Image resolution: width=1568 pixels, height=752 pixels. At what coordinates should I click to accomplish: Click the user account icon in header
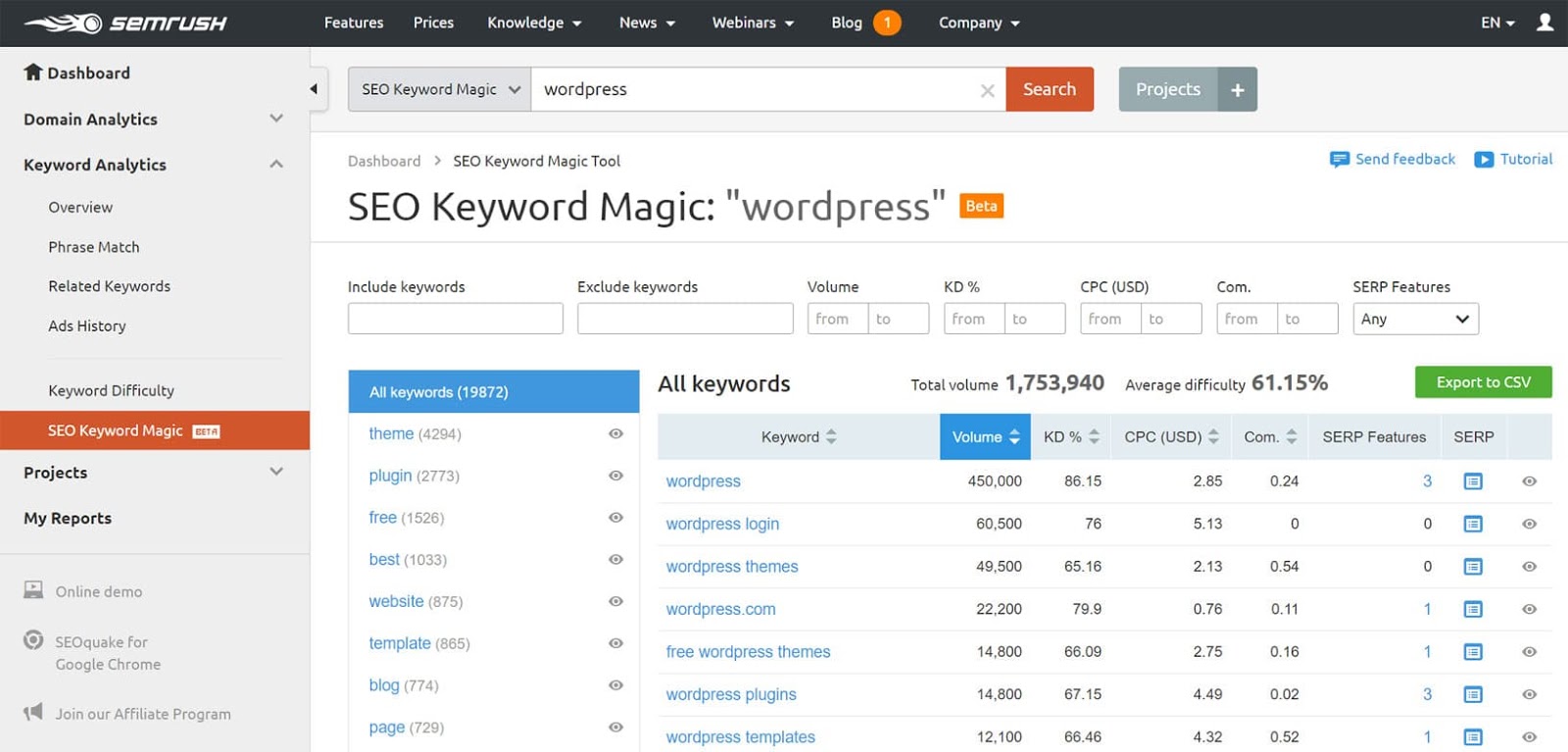(1544, 23)
